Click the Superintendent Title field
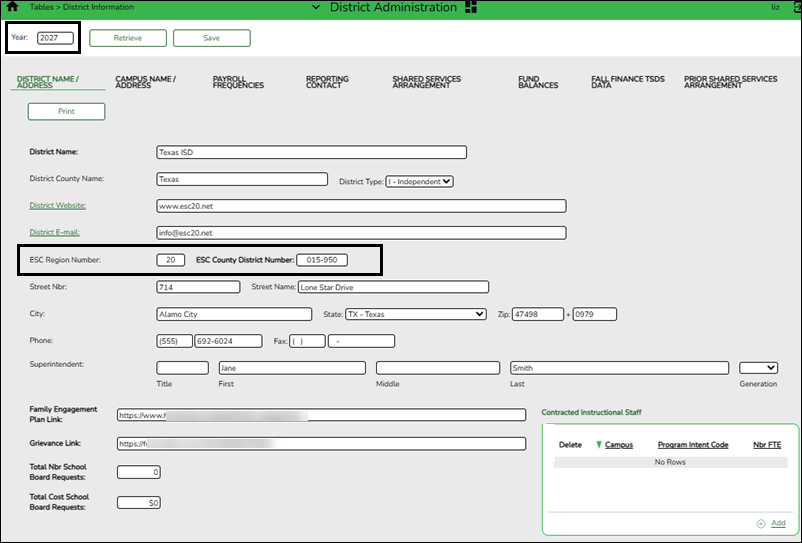 point(182,368)
